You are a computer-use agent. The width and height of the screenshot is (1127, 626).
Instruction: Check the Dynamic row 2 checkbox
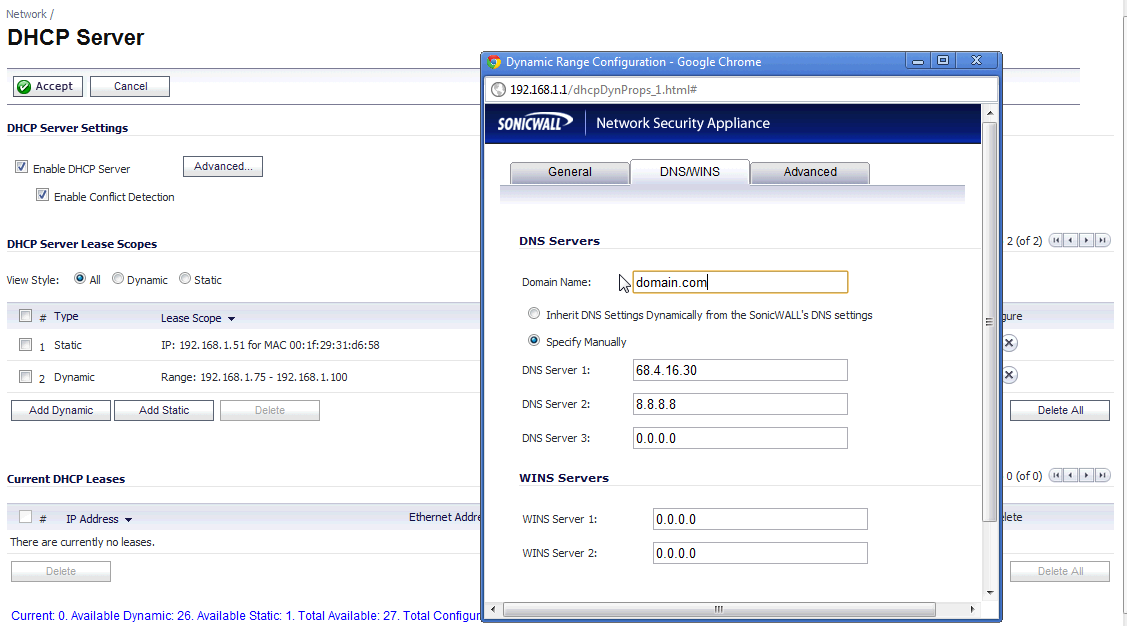click(25, 376)
